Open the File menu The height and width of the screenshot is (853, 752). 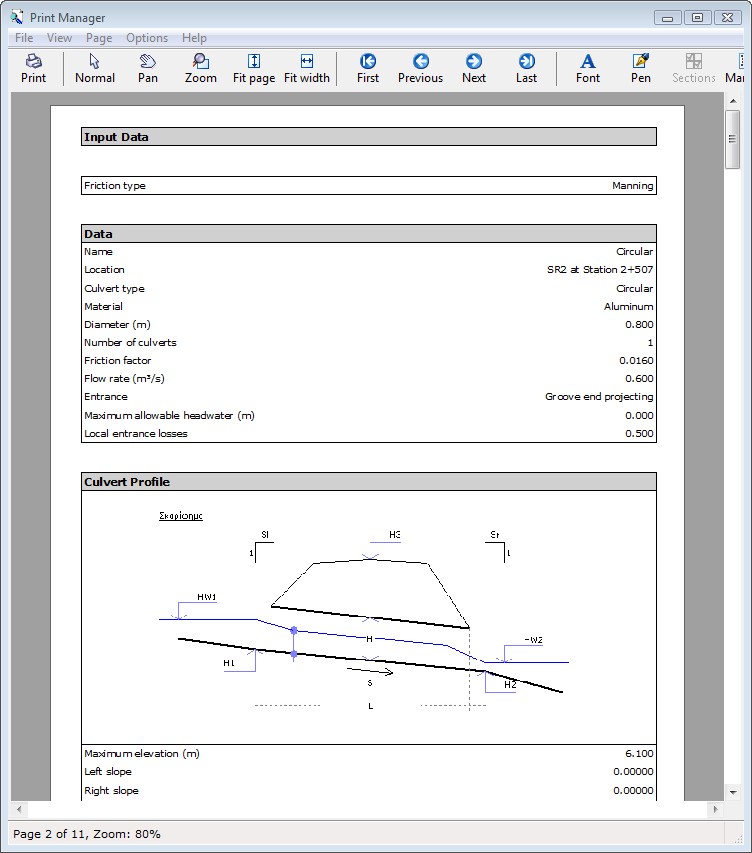(24, 38)
